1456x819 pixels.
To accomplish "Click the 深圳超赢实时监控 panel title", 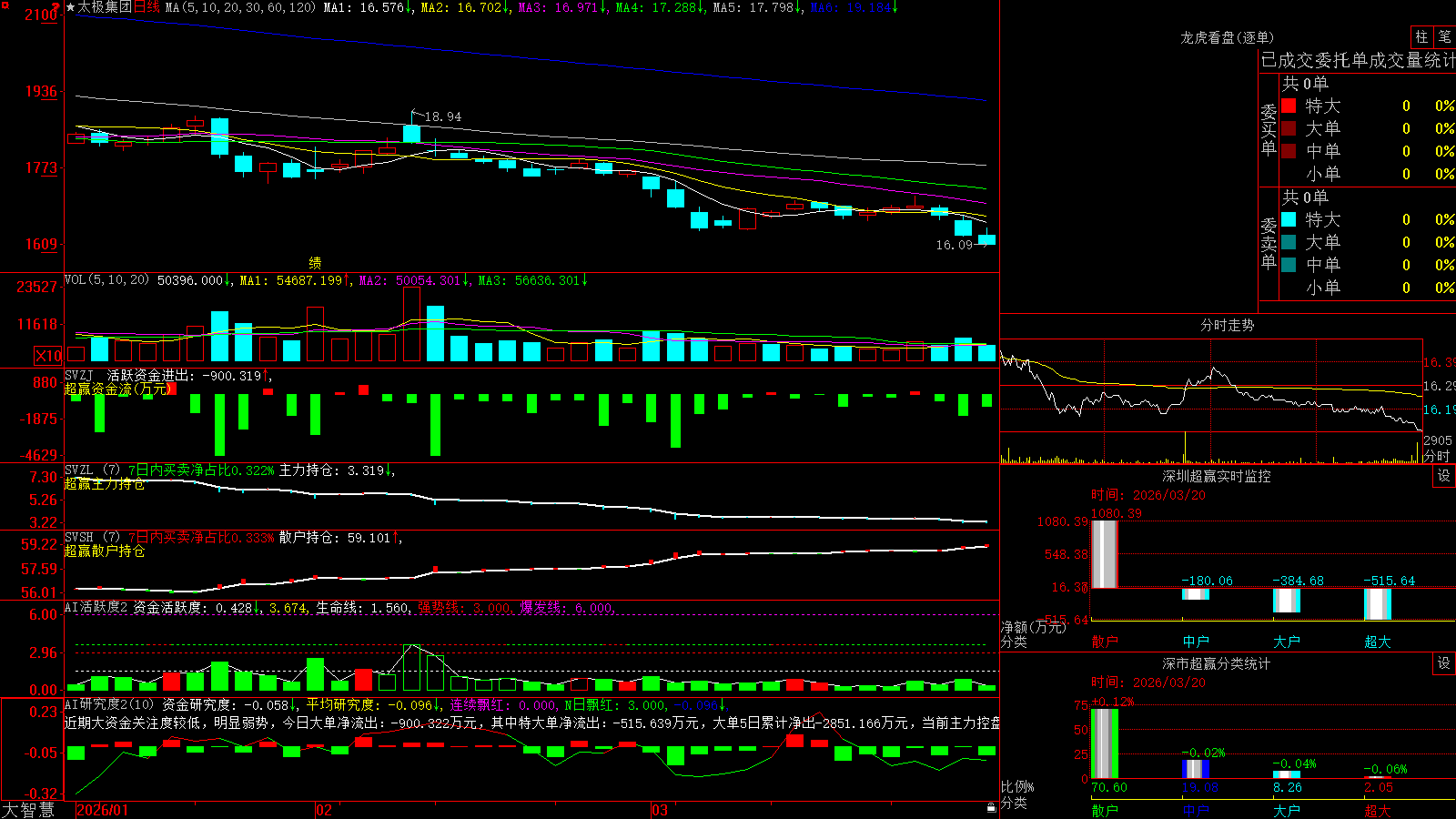I will 1216,476.
